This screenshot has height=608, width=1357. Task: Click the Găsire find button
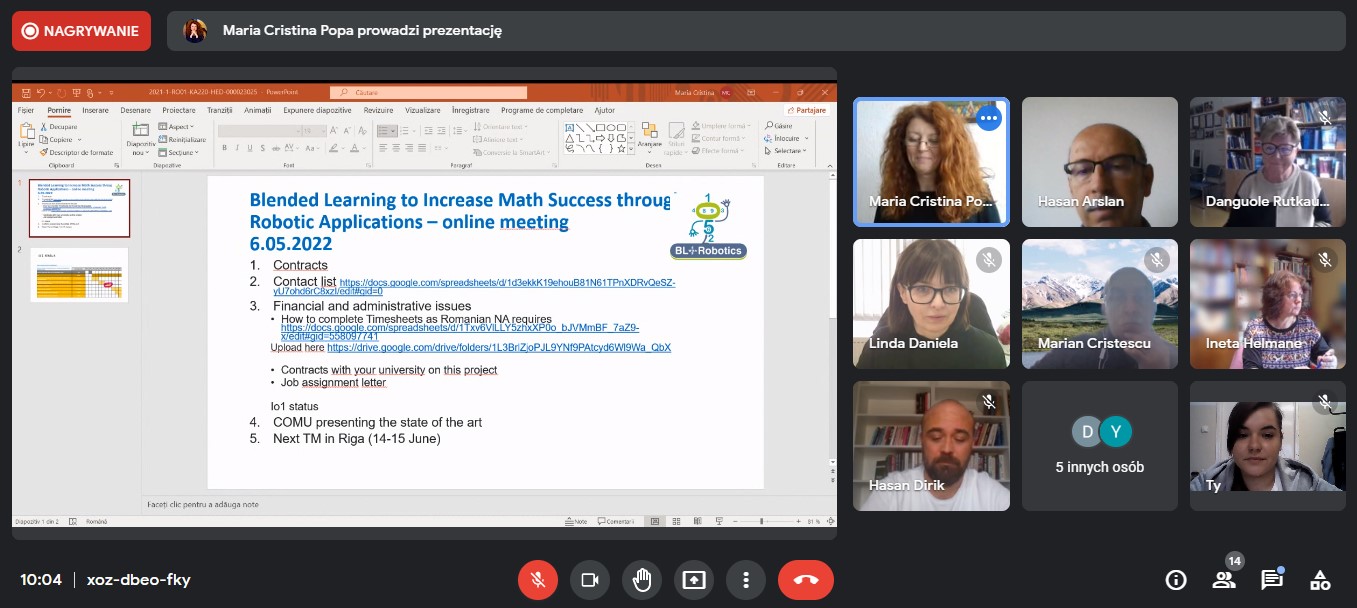tap(778, 126)
